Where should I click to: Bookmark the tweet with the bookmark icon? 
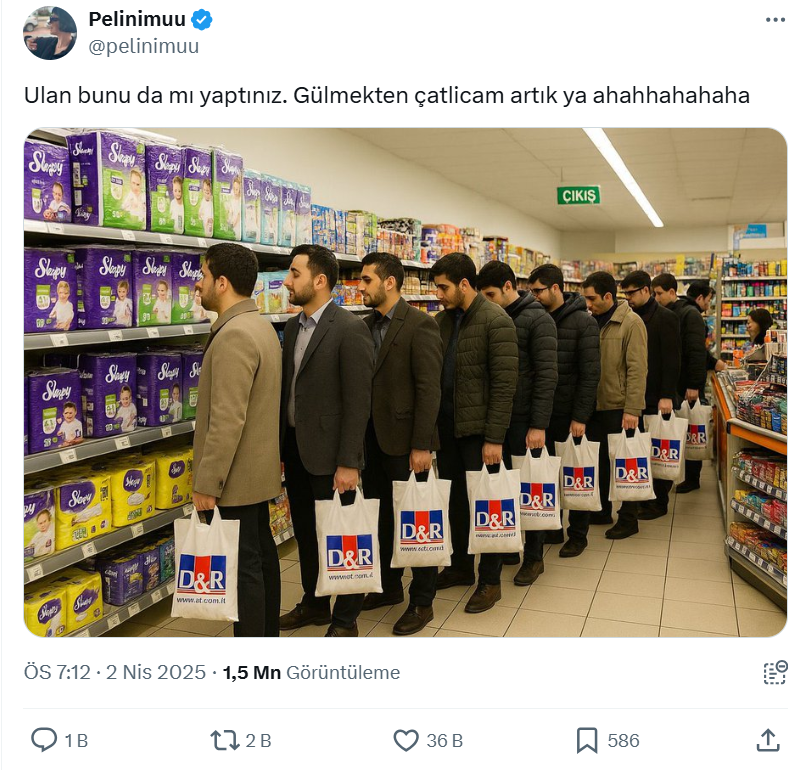[587, 741]
